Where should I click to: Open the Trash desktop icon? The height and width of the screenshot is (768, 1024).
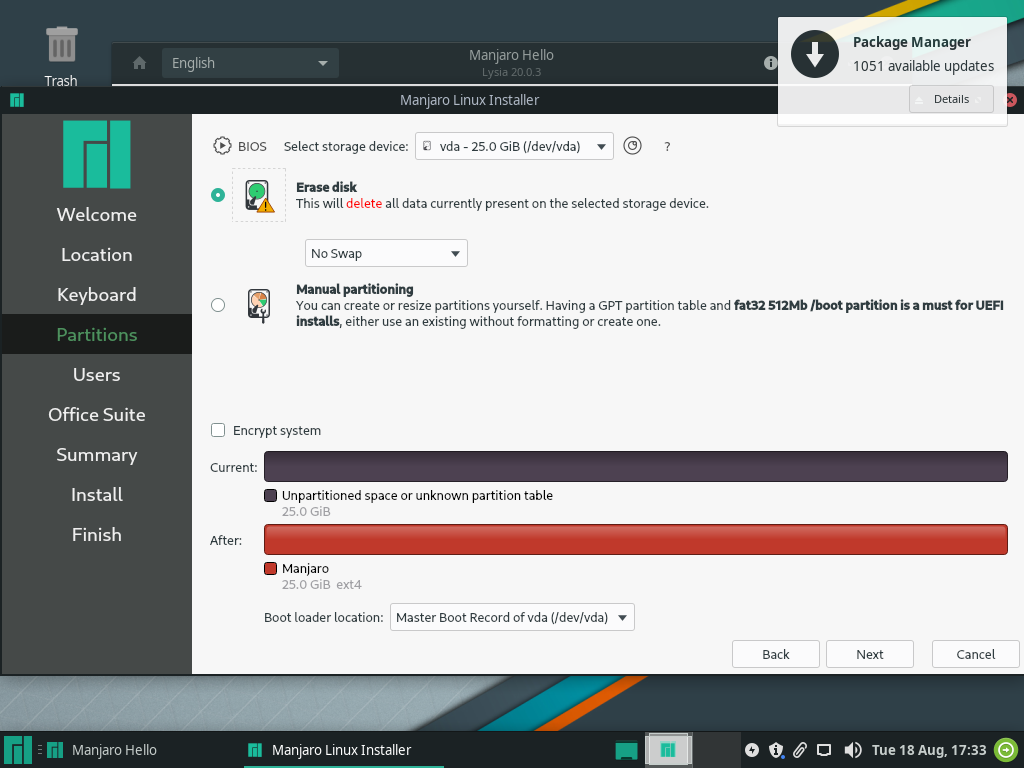[61, 57]
